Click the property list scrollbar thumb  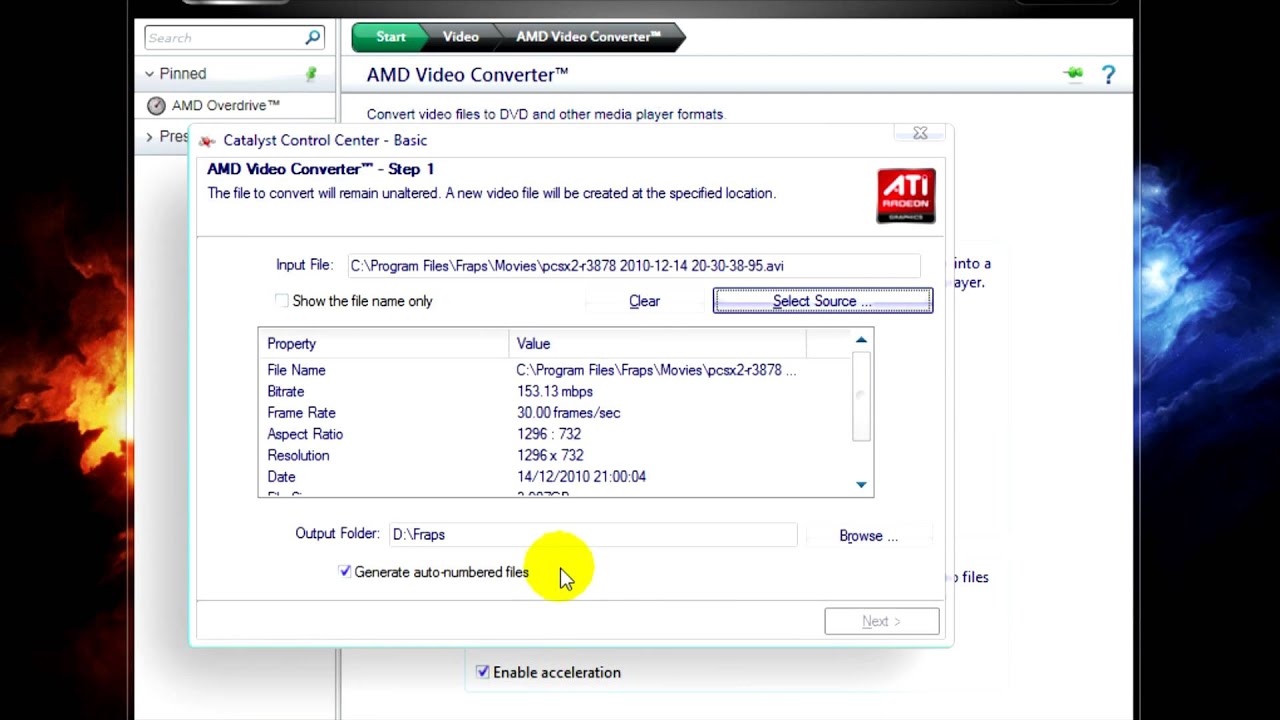(x=861, y=396)
